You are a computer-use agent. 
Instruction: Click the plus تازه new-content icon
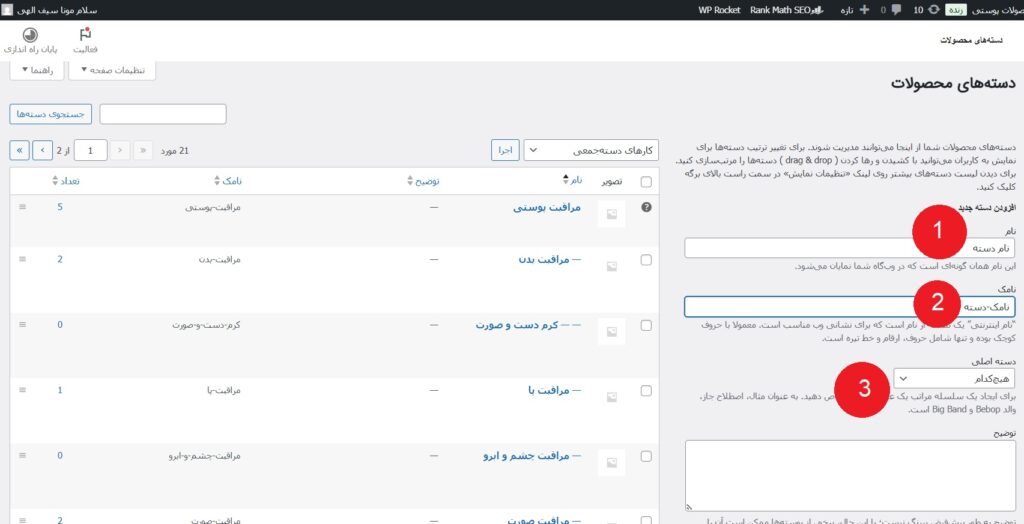865,10
